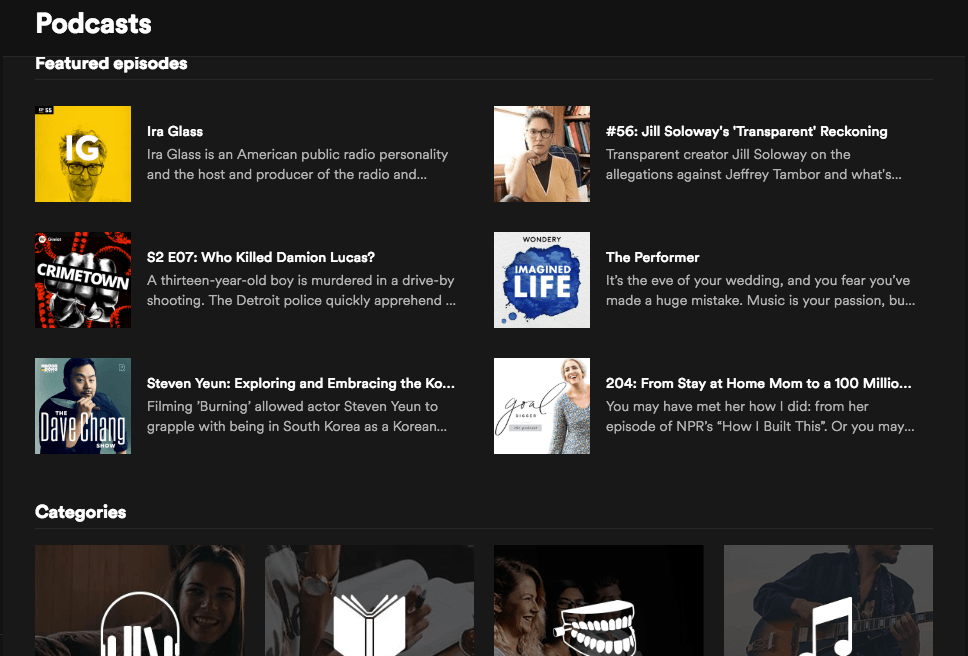Select the Goal Digger podcast cover
Screen dimensions: 968x656
pyautogui.click(x=542, y=406)
